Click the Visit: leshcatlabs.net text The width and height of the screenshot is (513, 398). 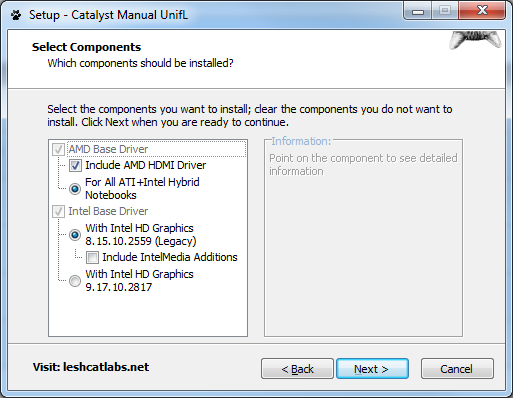click(91, 367)
